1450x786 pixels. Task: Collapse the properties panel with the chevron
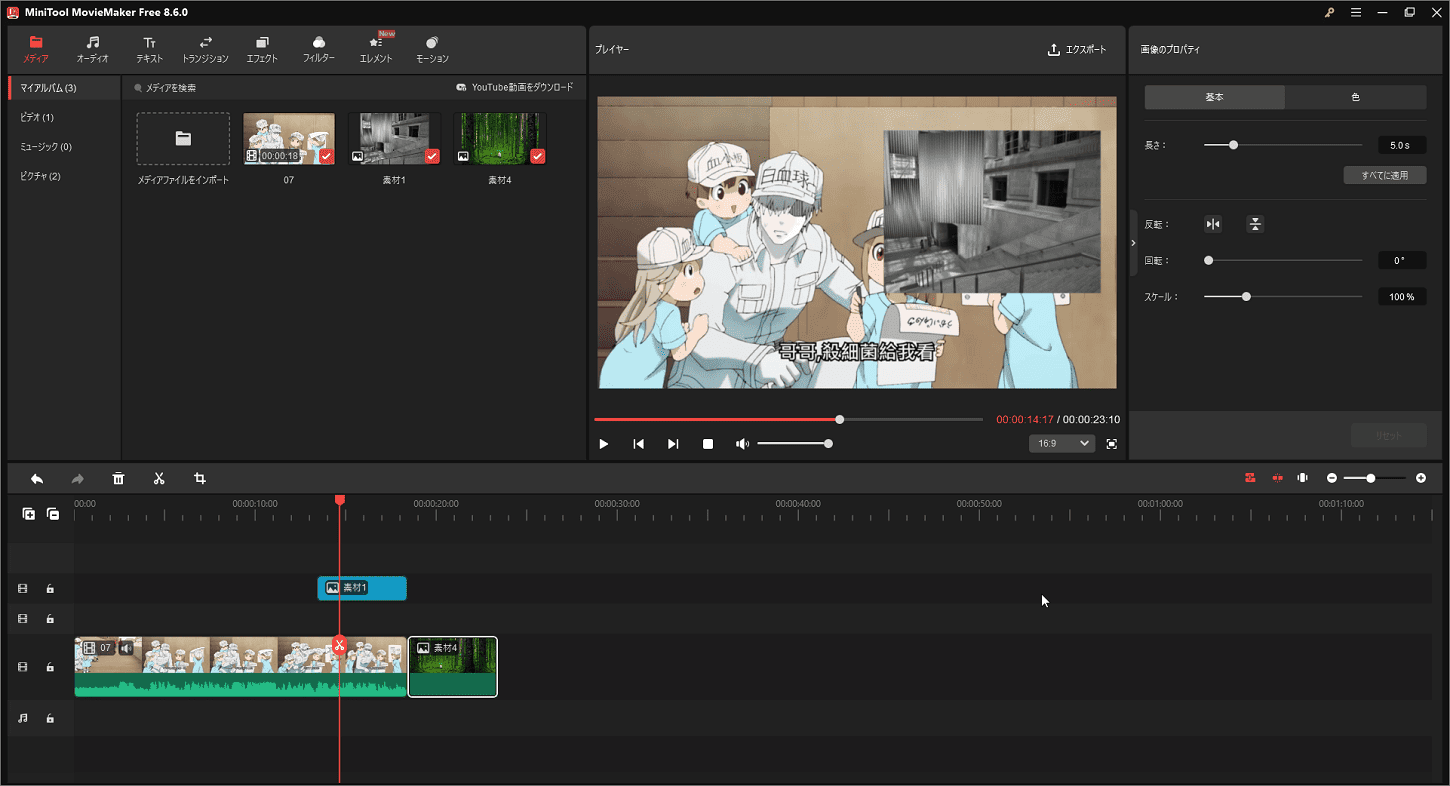1131,240
